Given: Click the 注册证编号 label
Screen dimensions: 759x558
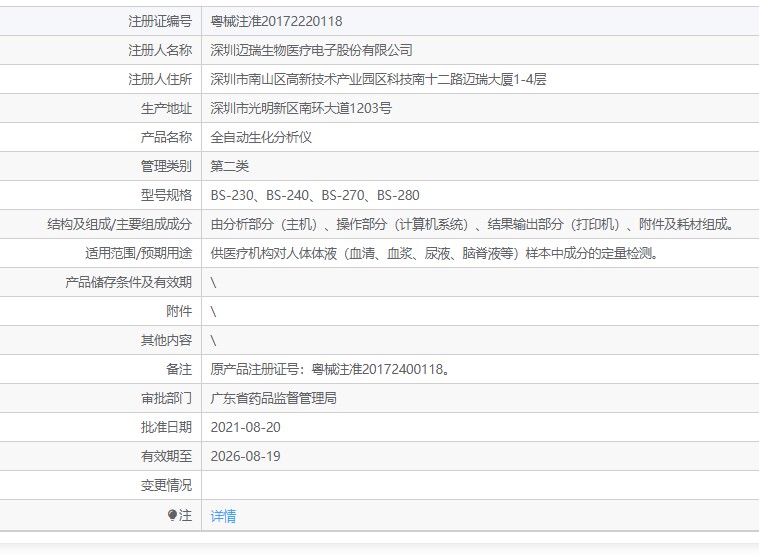Looking at the screenshot, I should [160, 21].
